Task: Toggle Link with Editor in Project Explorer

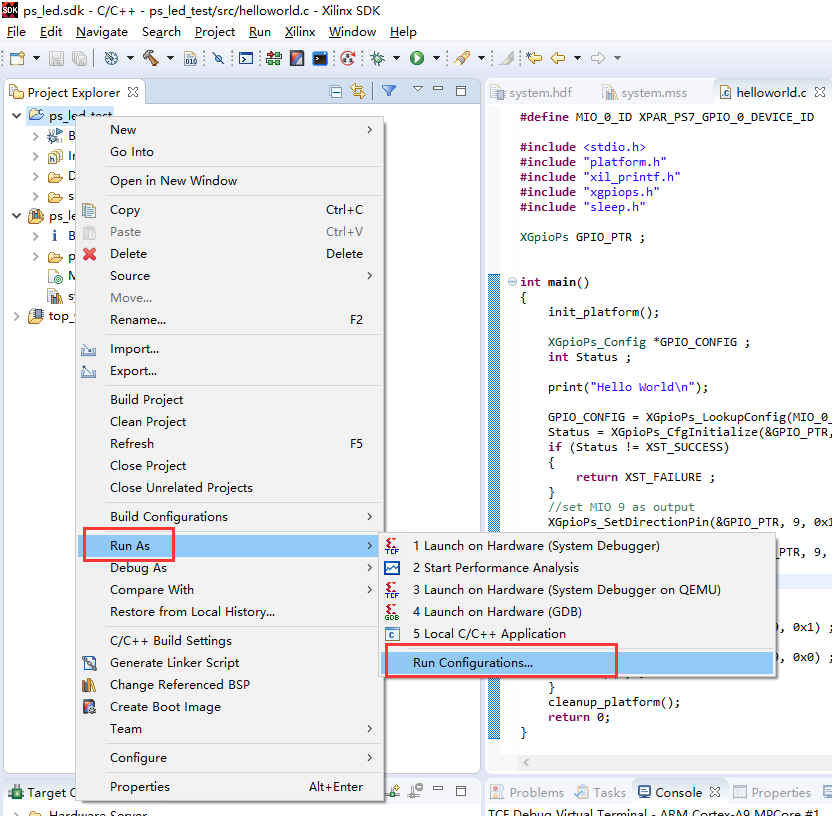Action: click(358, 92)
